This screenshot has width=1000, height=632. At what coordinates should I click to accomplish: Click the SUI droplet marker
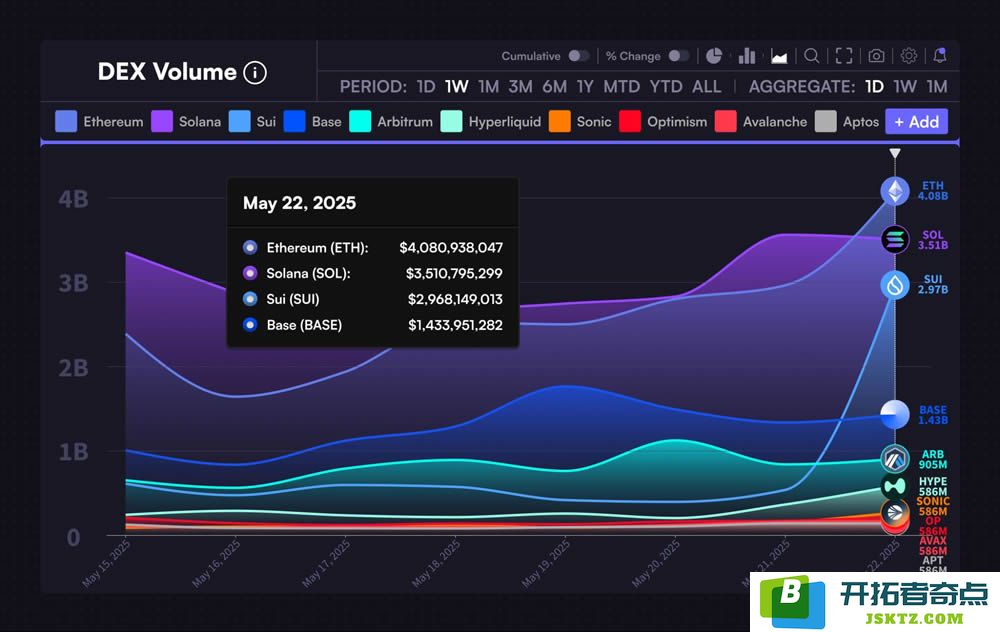tap(895, 284)
